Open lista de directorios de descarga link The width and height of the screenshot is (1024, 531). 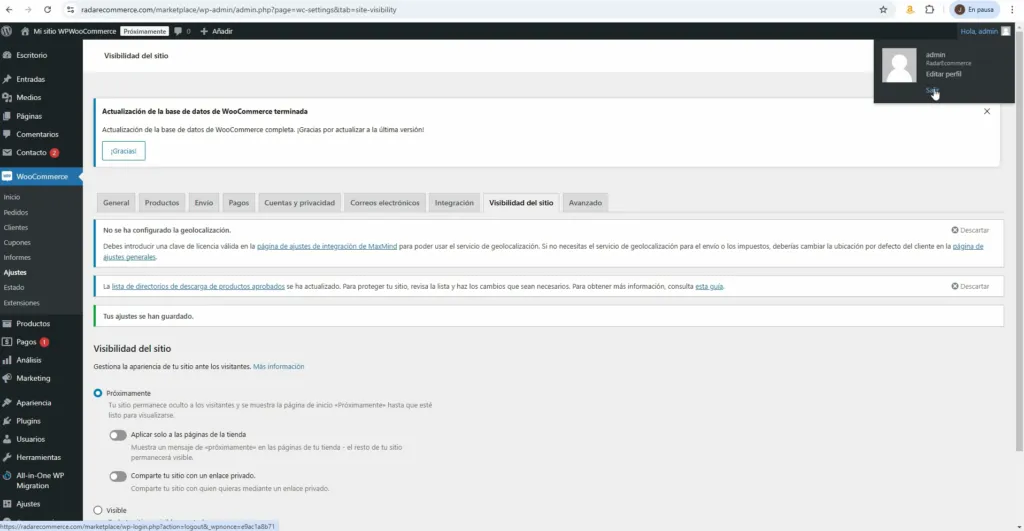point(198,287)
